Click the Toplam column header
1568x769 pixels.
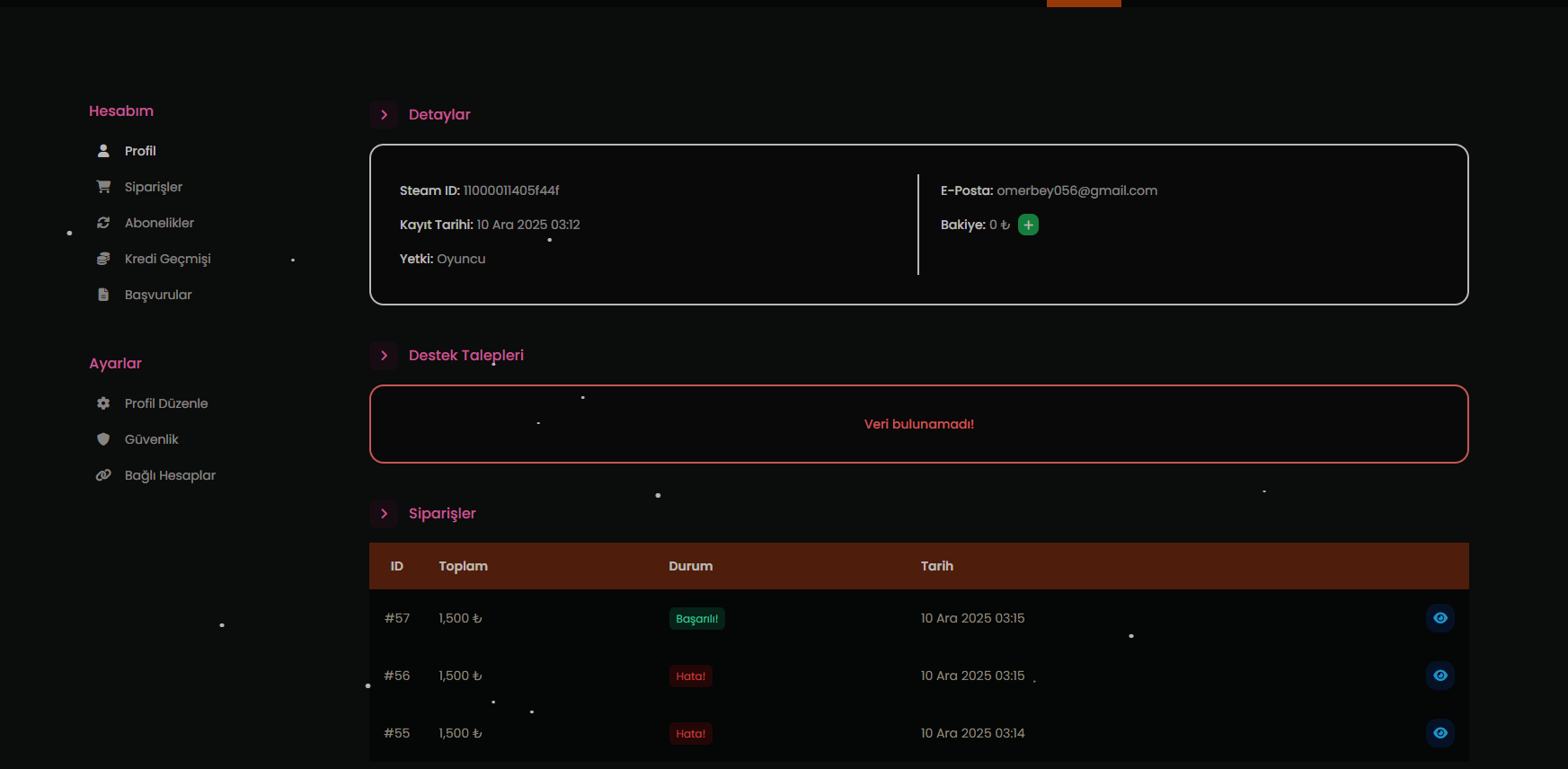[464, 566]
